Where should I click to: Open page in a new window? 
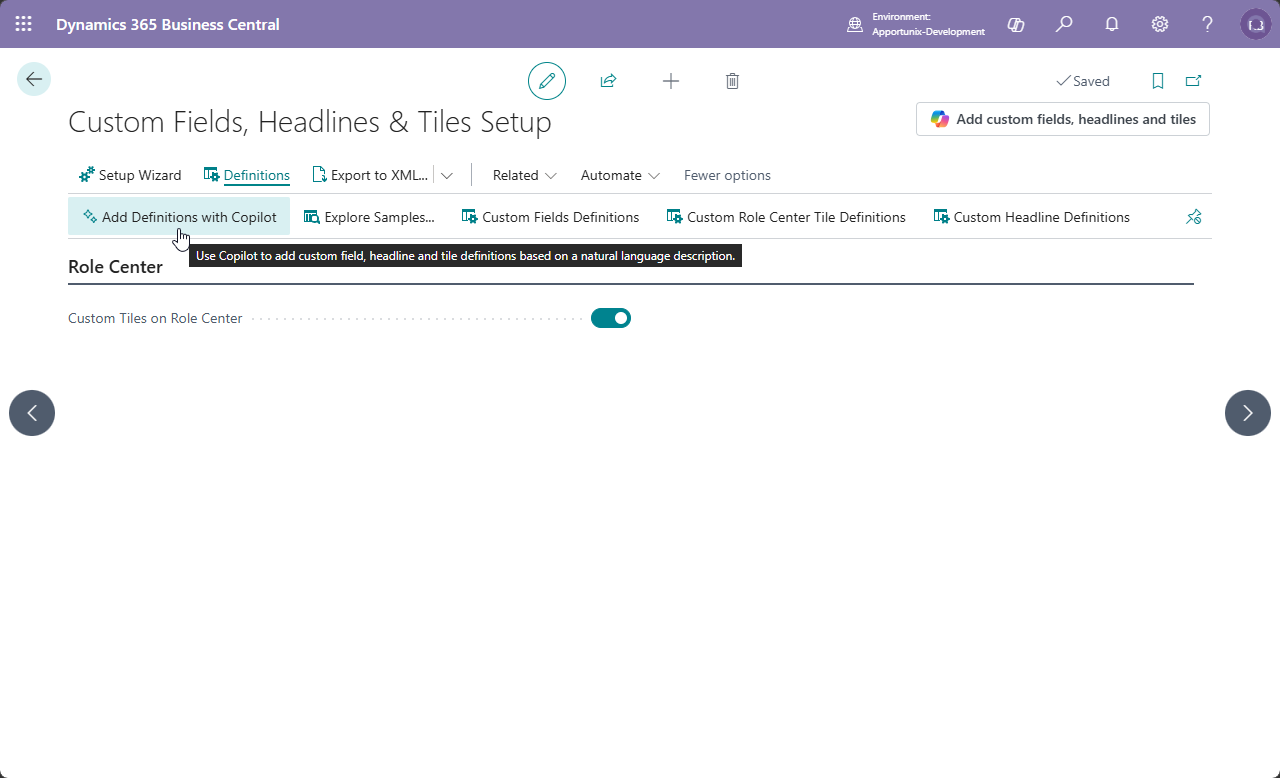click(x=1193, y=81)
